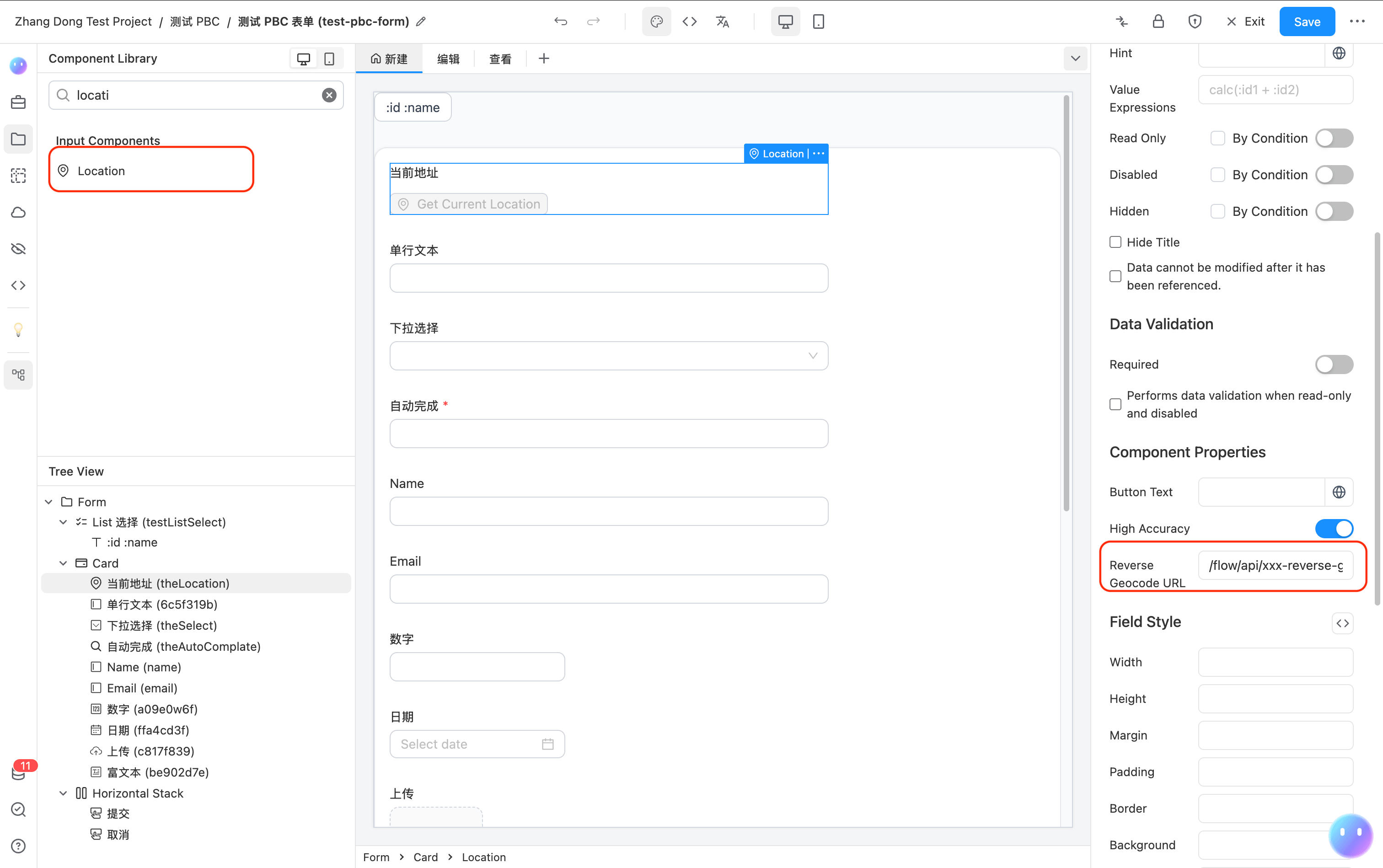Switch to the 编辑 tab
The image size is (1383, 868).
tap(448, 59)
